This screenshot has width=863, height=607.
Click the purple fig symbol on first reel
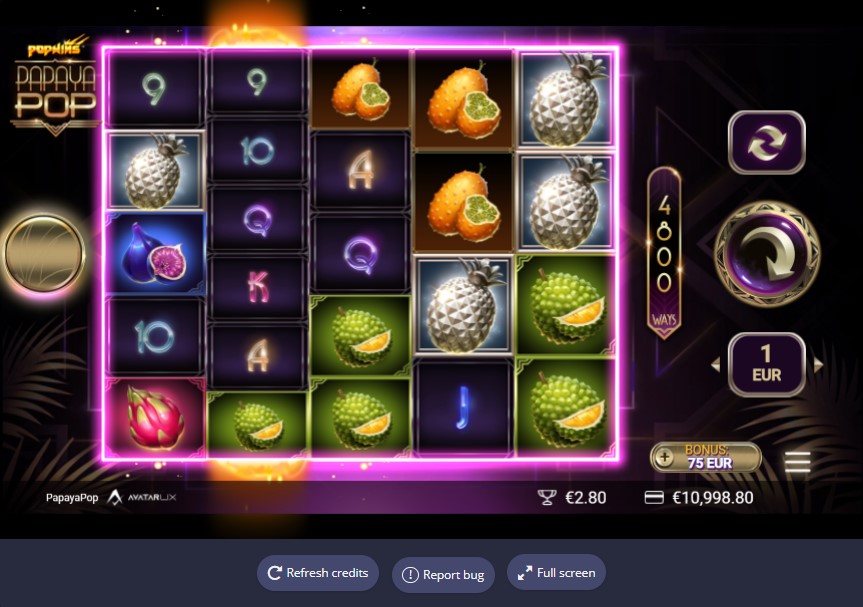coord(155,254)
